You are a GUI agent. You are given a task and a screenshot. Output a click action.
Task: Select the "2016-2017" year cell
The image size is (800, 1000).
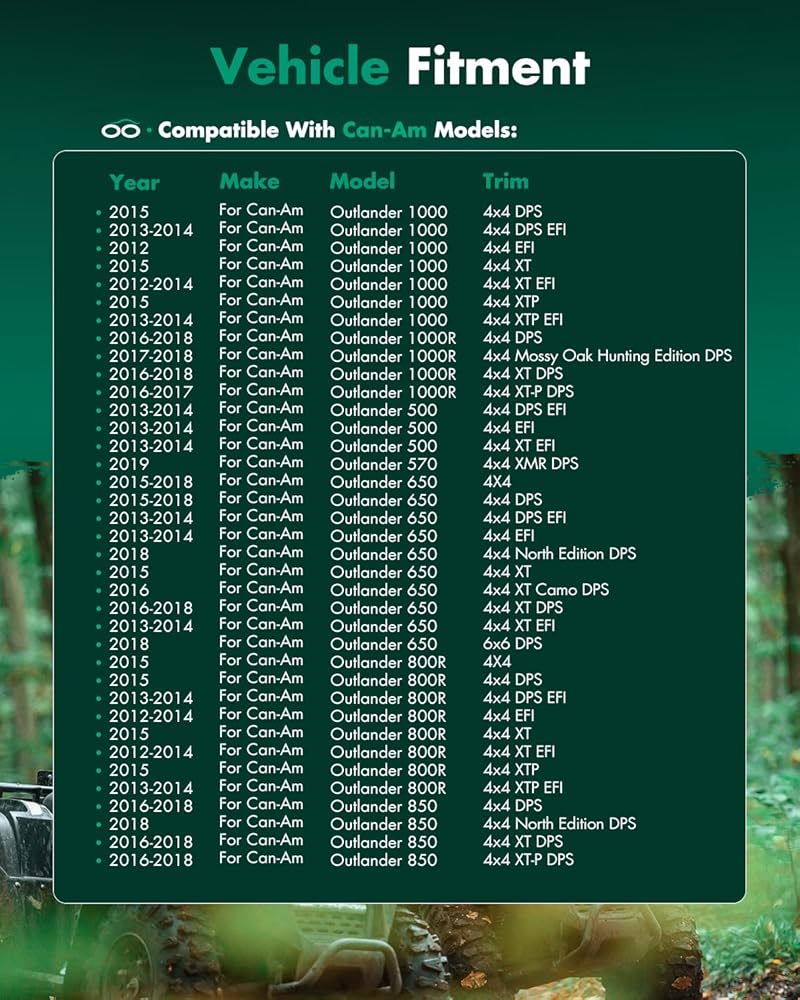(x=151, y=392)
